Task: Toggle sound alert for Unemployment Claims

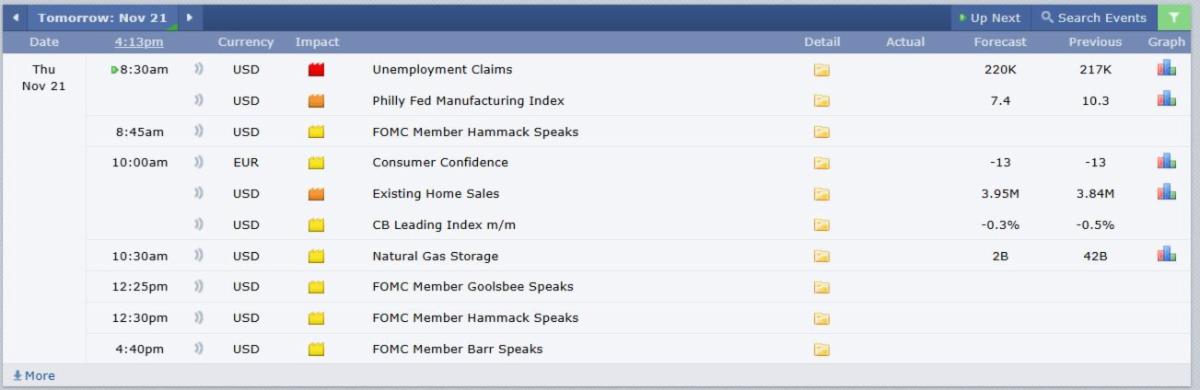Action: pyautogui.click(x=198, y=70)
